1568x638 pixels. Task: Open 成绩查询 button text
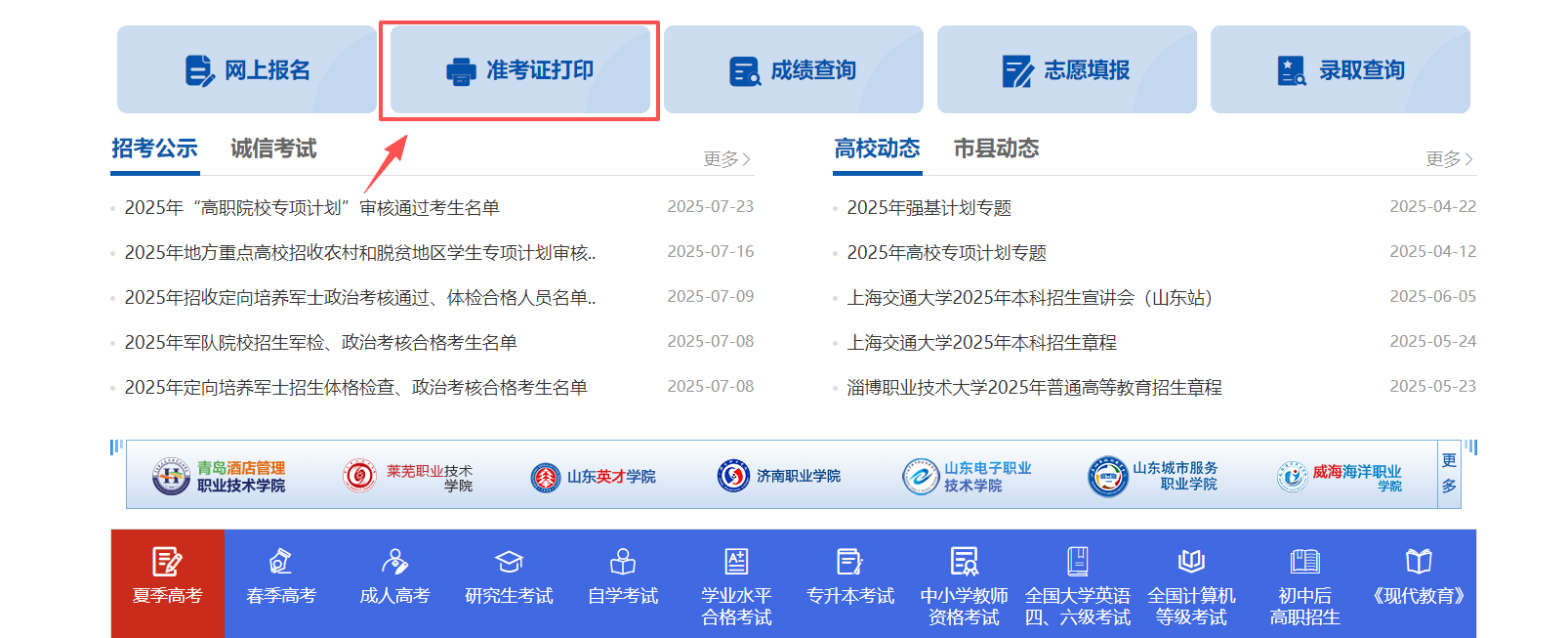point(813,70)
